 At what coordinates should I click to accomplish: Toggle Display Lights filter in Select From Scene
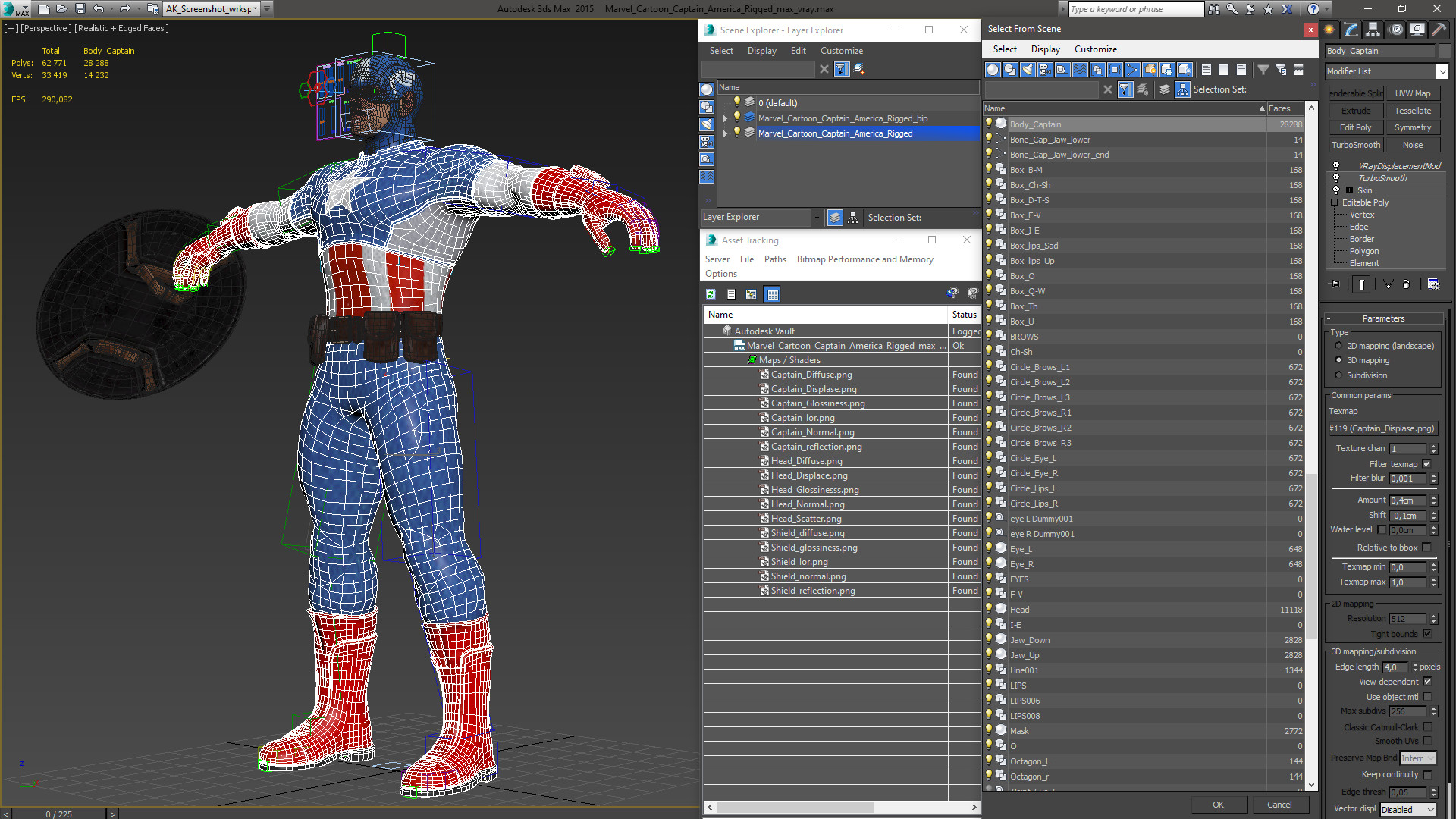point(1028,70)
